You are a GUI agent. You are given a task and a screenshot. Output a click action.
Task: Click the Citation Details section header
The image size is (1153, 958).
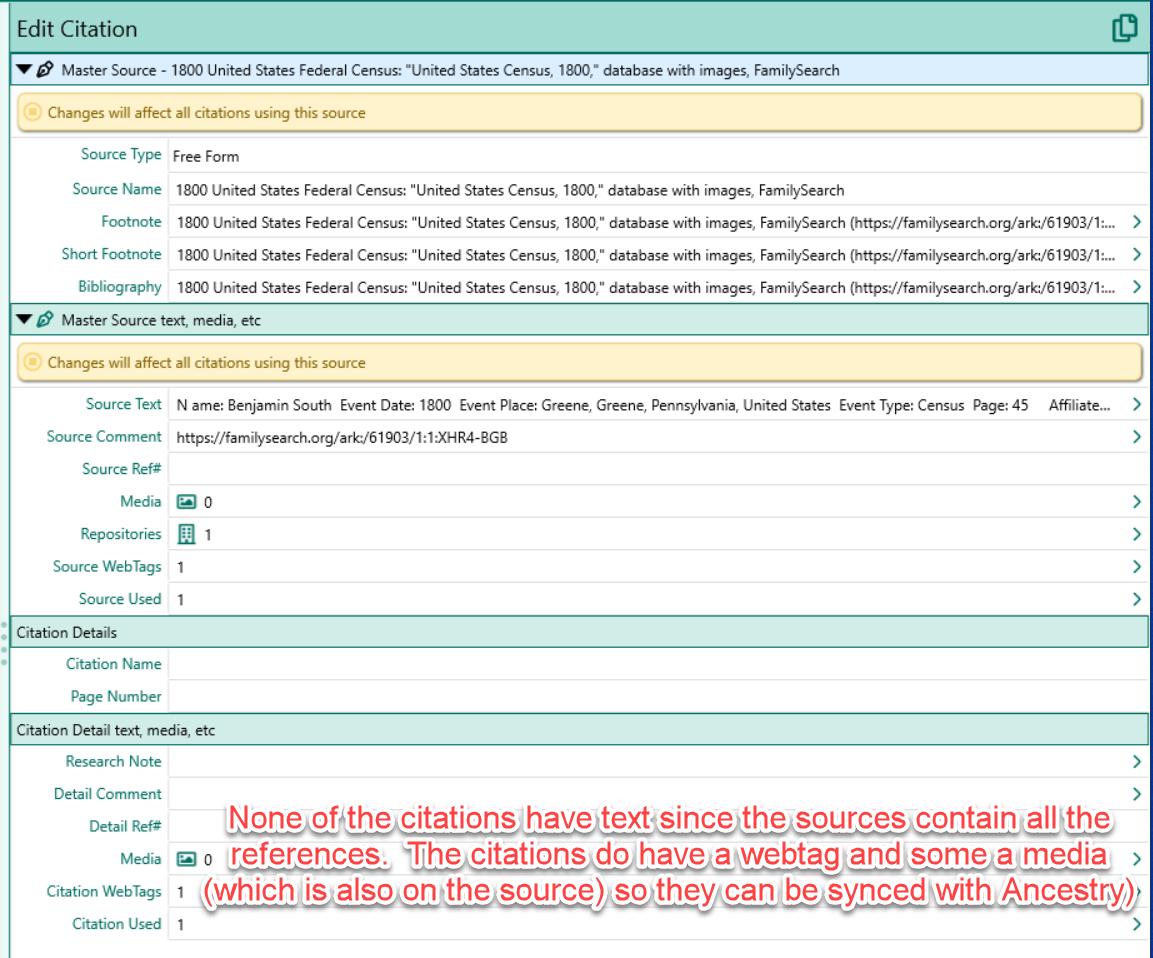(579, 632)
